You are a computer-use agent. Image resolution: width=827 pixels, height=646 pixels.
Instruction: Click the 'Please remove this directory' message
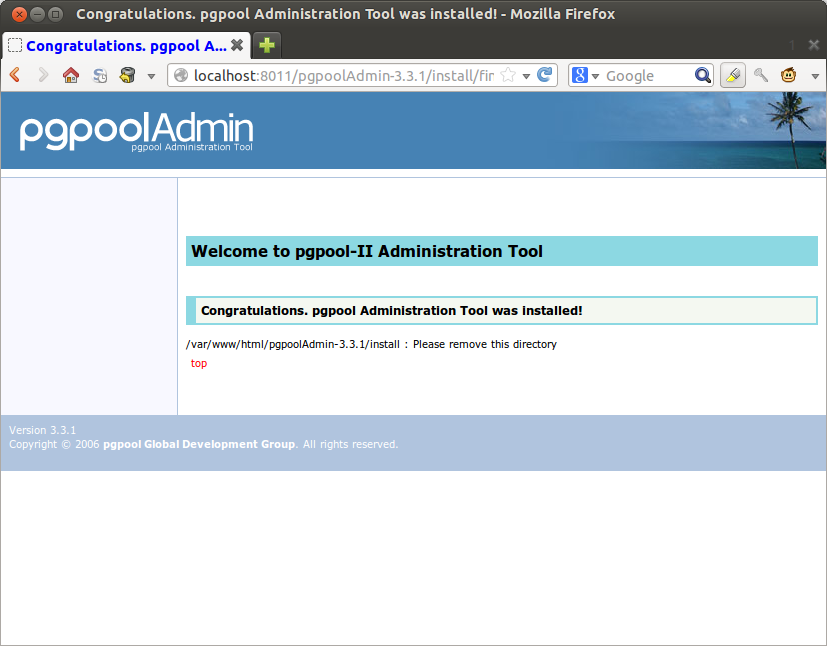click(485, 344)
